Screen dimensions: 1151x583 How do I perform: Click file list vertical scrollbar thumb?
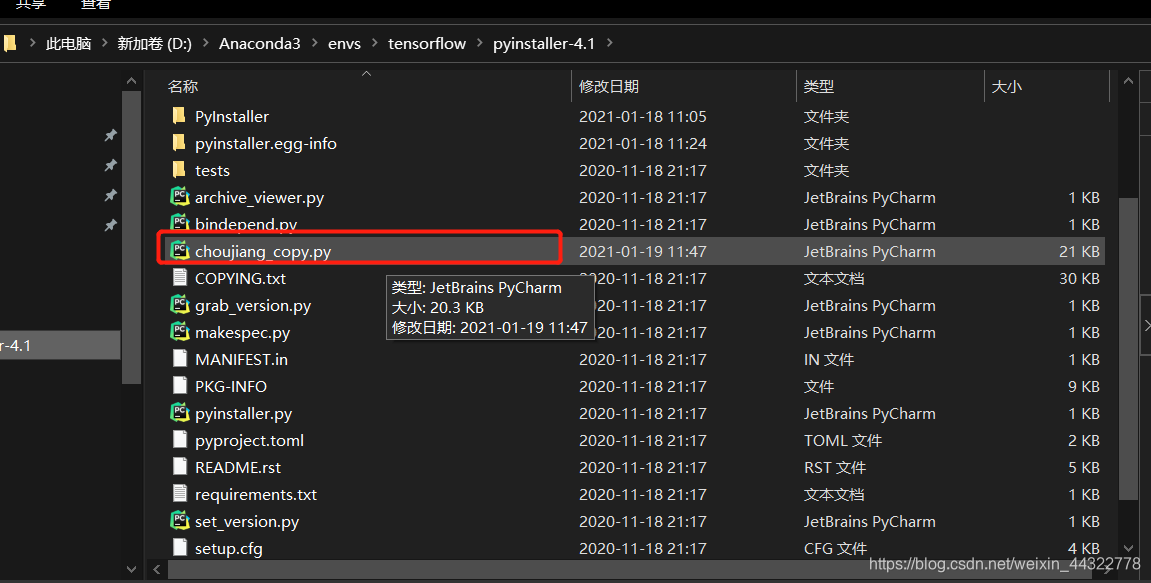pyautogui.click(x=1128, y=349)
